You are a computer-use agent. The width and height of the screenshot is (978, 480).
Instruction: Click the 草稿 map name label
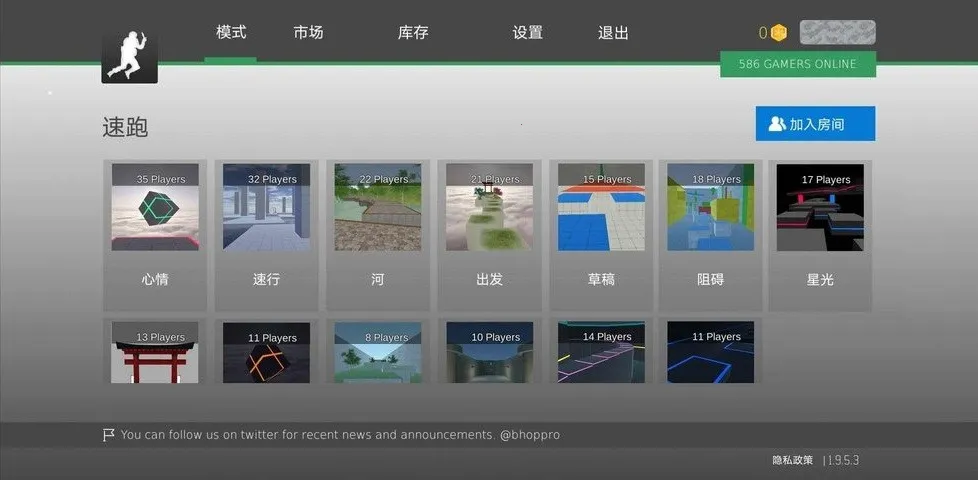[601, 280]
